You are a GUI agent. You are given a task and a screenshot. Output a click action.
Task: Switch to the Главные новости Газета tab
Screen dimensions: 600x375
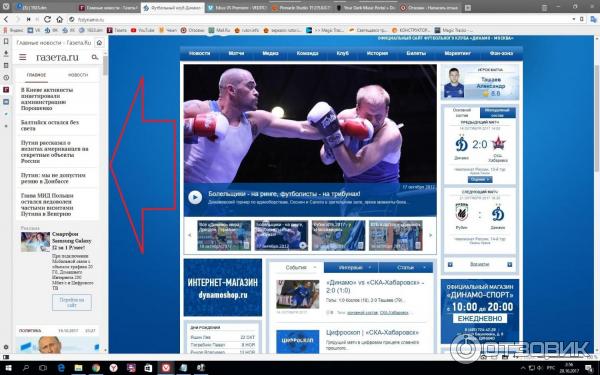[x=108, y=8]
